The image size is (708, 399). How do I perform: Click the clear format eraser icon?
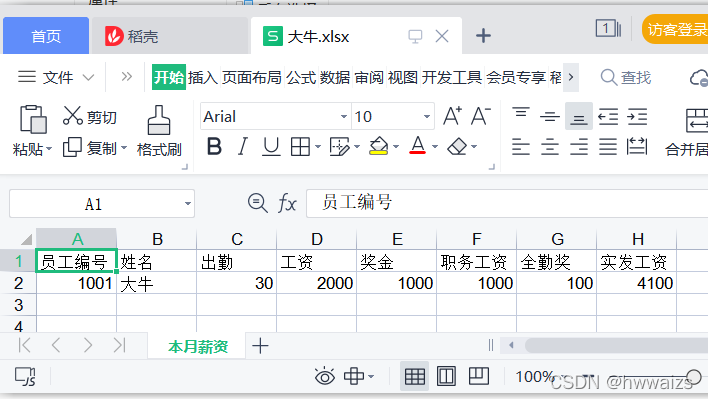[457, 147]
